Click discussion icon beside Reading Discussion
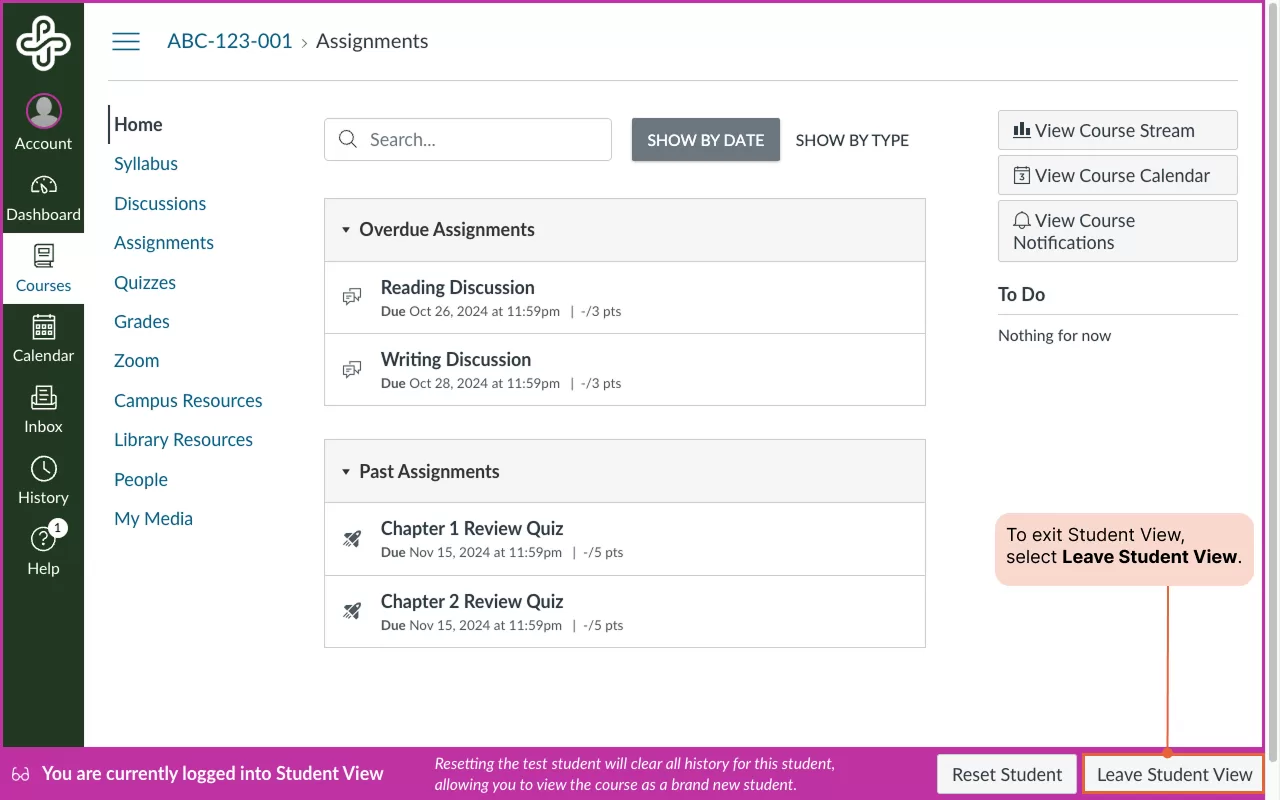Screen dimensions: 1280x800 coord(352,297)
